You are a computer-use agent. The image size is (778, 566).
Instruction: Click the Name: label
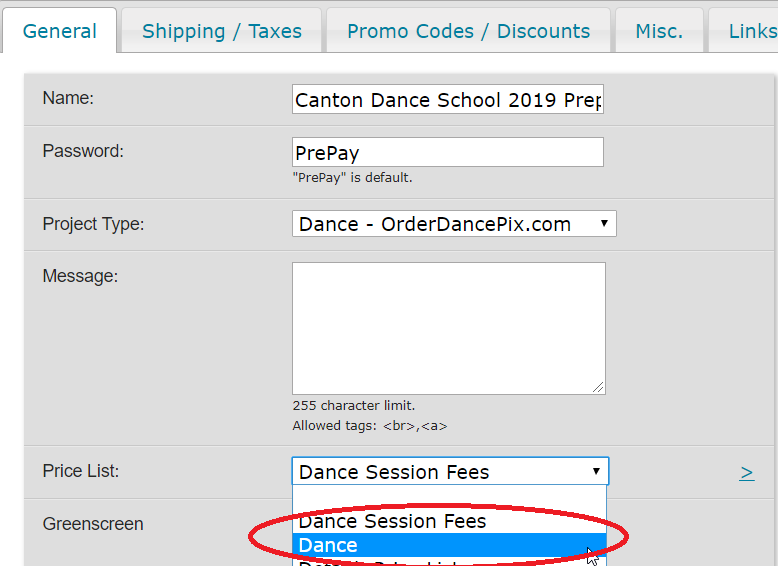point(68,98)
